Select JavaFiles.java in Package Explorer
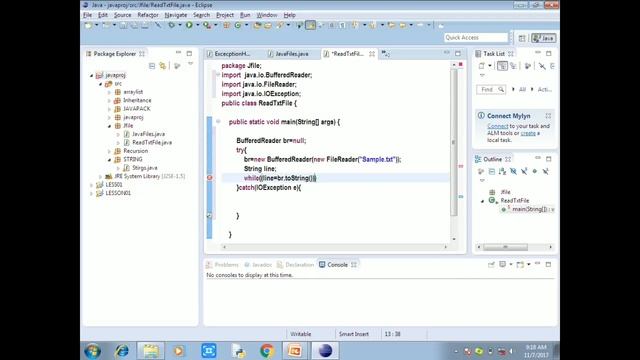The width and height of the screenshot is (640, 360). (x=148, y=134)
